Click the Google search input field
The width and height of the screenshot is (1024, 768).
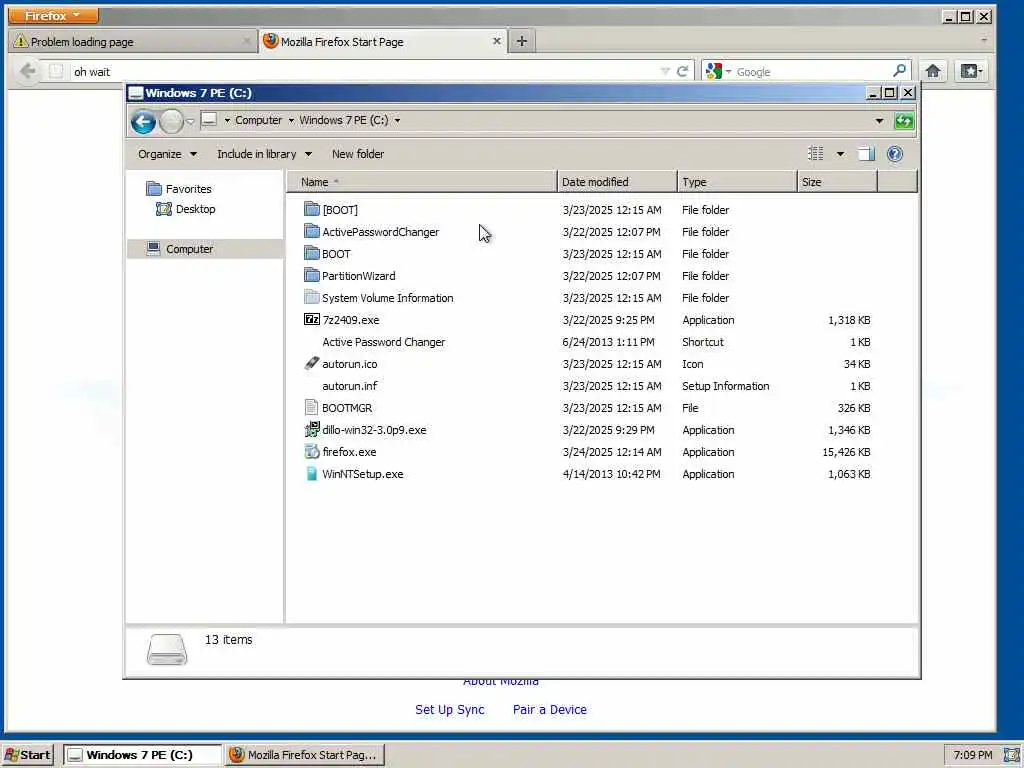pyautogui.click(x=812, y=71)
